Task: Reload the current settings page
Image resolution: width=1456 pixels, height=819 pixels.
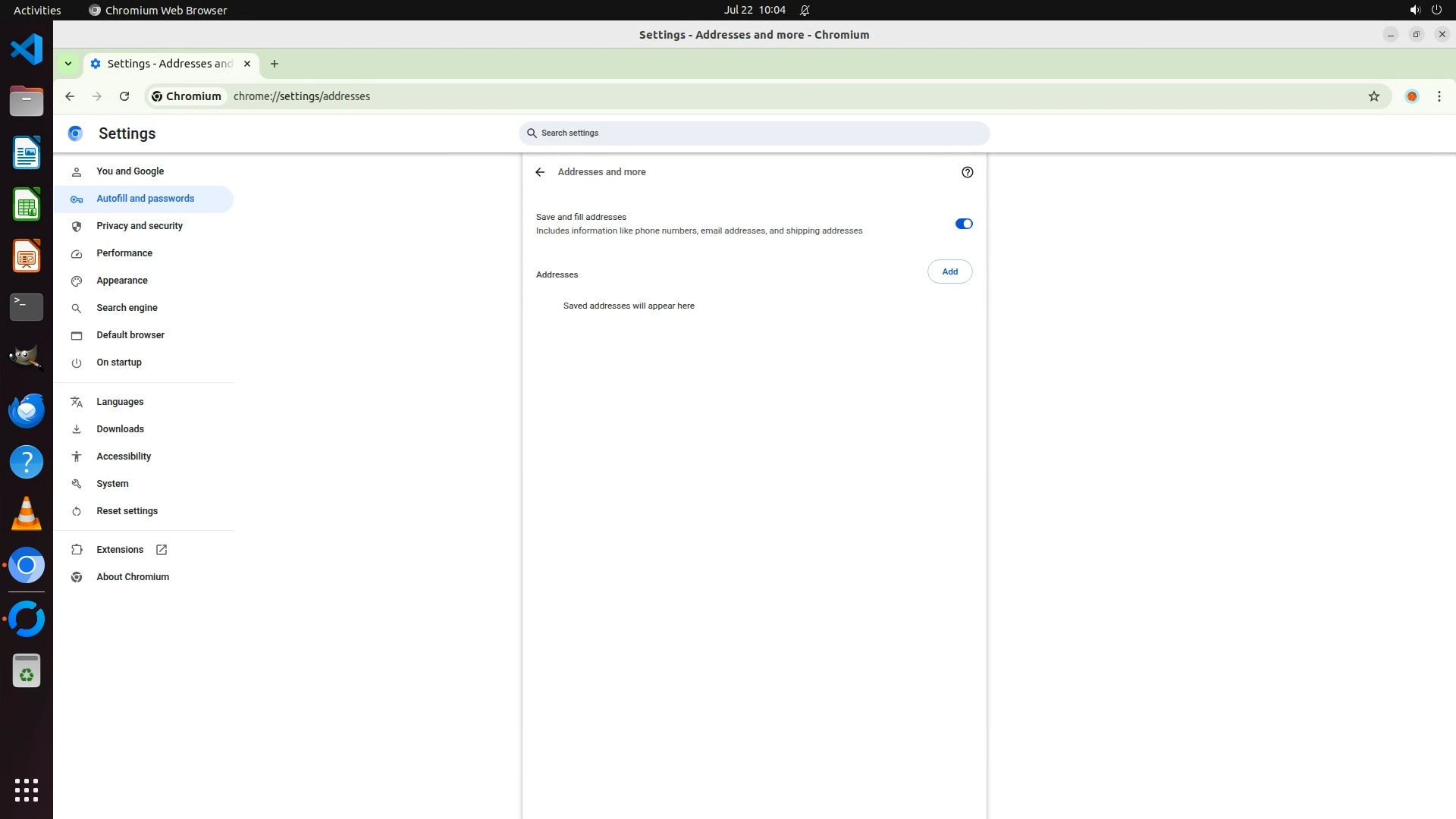Action: 124,96
